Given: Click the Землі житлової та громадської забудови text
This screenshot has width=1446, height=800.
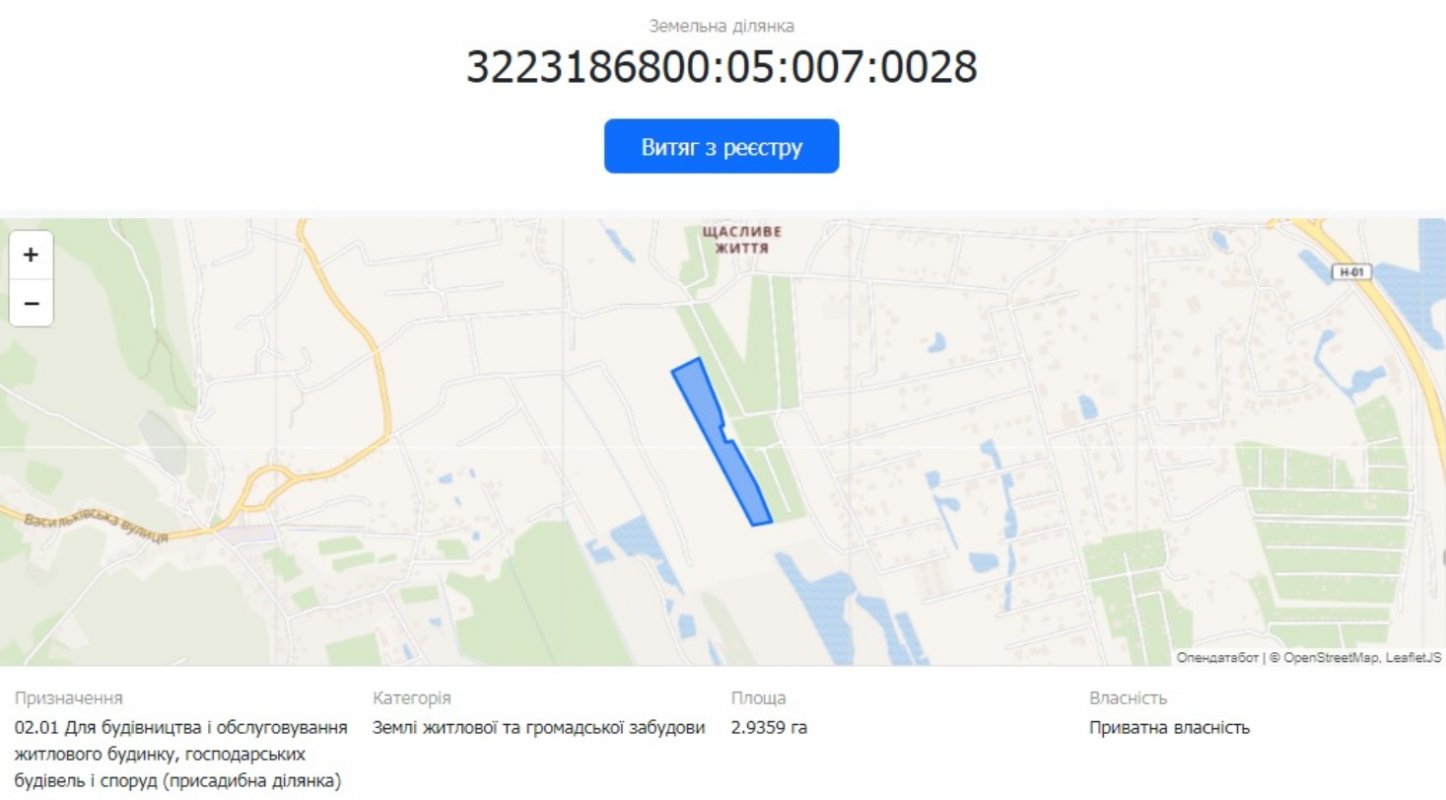Looking at the screenshot, I should click(539, 728).
